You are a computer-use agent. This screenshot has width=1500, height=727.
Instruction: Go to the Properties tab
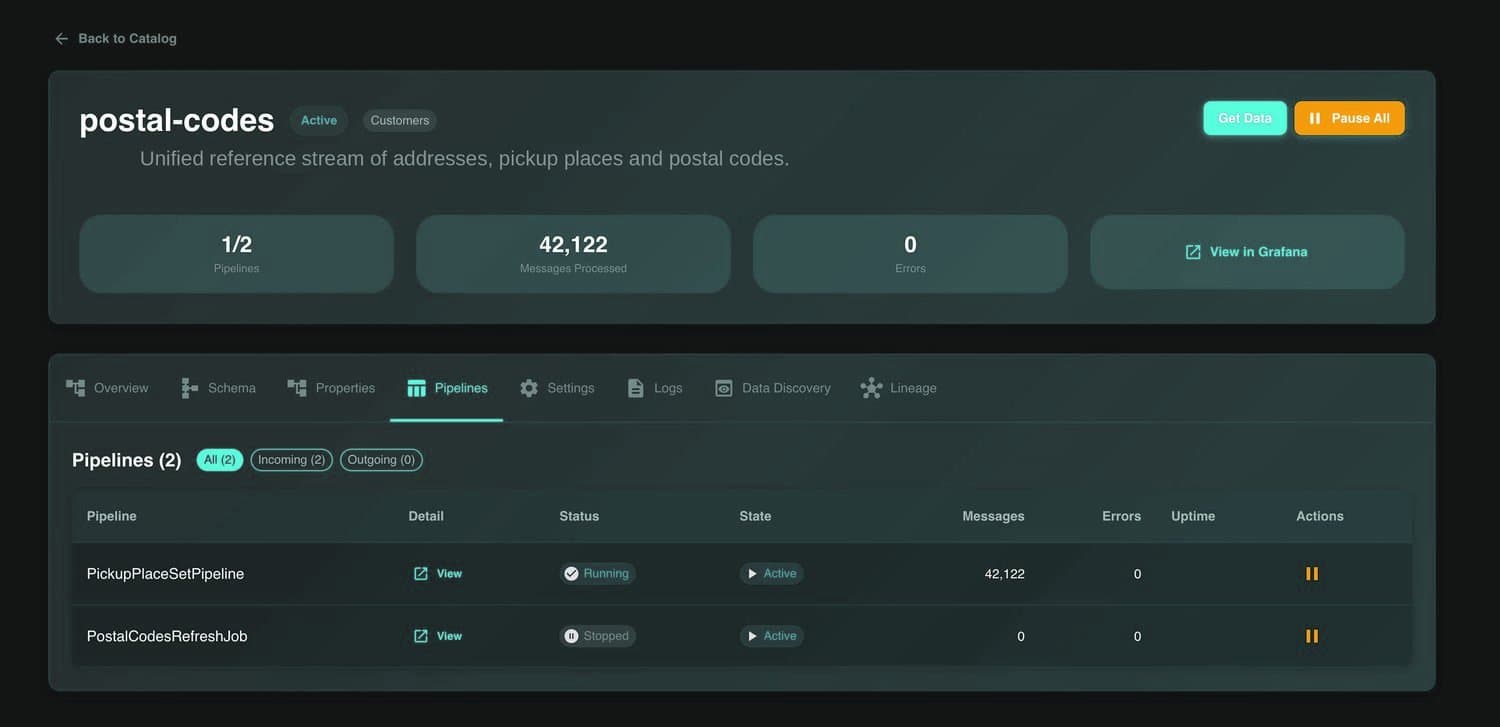[331, 388]
